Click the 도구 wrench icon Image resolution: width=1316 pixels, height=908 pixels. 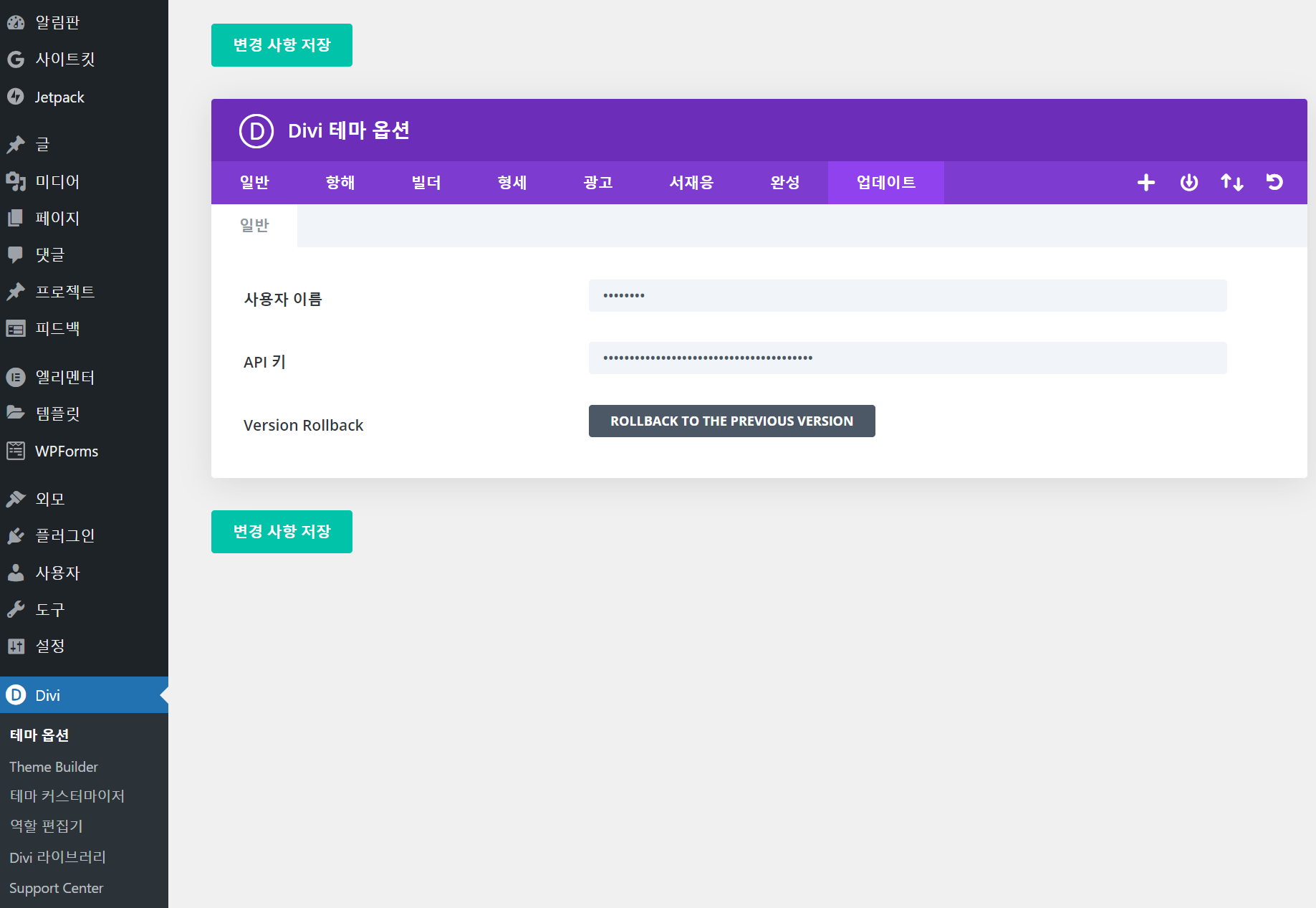(16, 609)
